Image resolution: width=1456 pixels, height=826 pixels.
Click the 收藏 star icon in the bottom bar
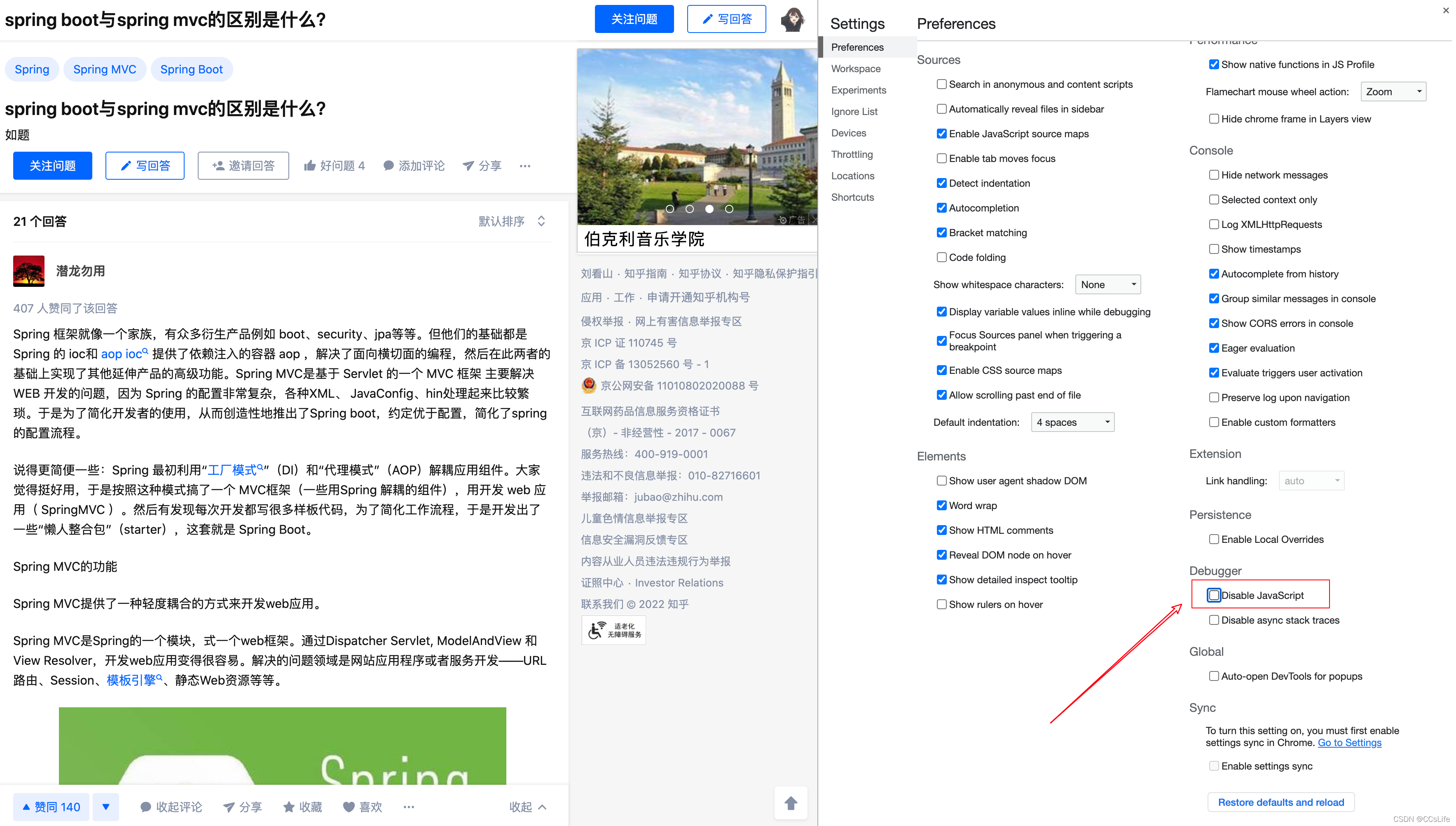(288, 807)
